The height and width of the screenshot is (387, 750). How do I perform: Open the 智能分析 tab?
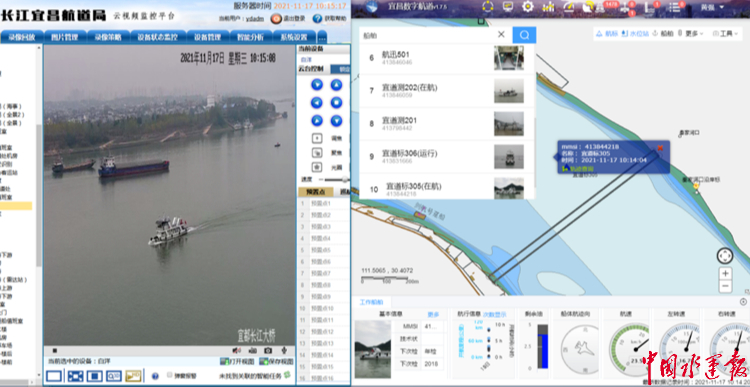pos(251,37)
